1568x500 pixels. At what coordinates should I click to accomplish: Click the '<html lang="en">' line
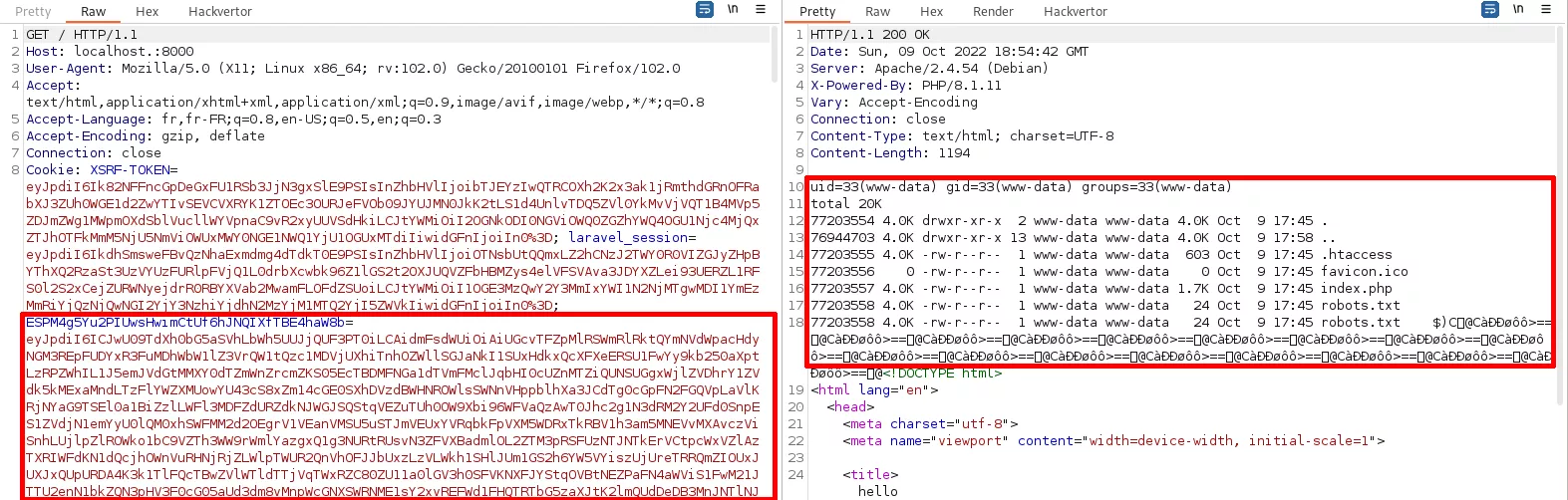point(872,390)
